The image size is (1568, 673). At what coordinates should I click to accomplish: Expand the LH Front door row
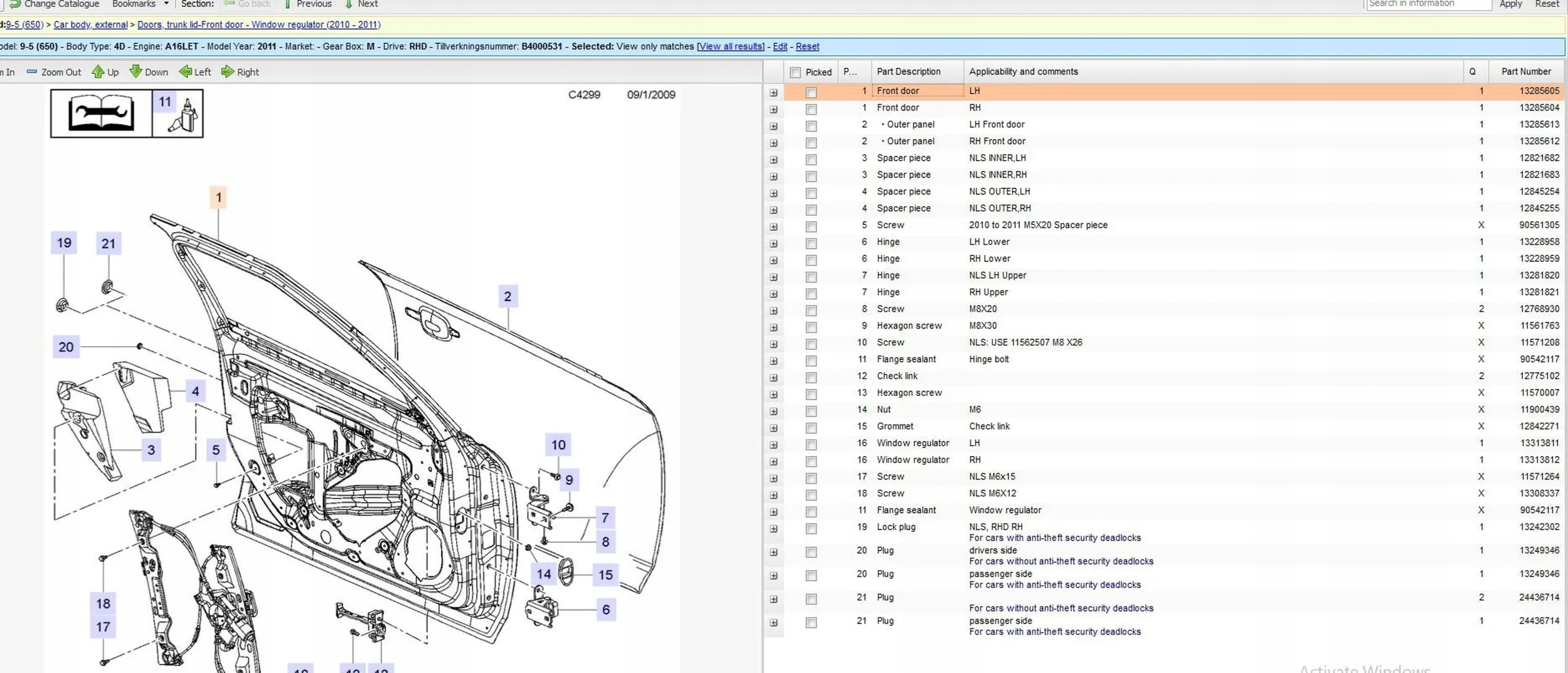(773, 93)
